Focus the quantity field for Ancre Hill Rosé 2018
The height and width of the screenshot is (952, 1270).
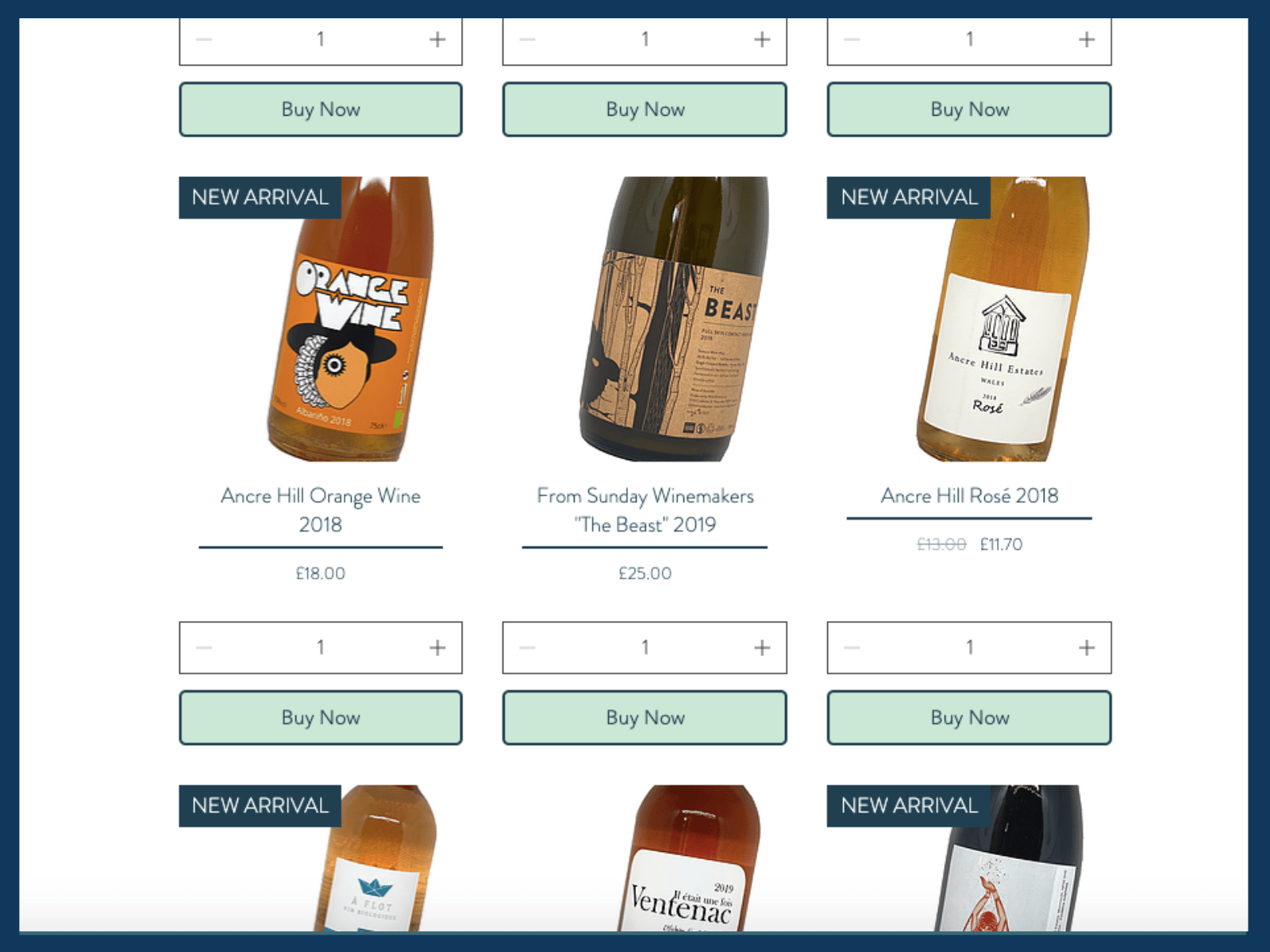[969, 648]
